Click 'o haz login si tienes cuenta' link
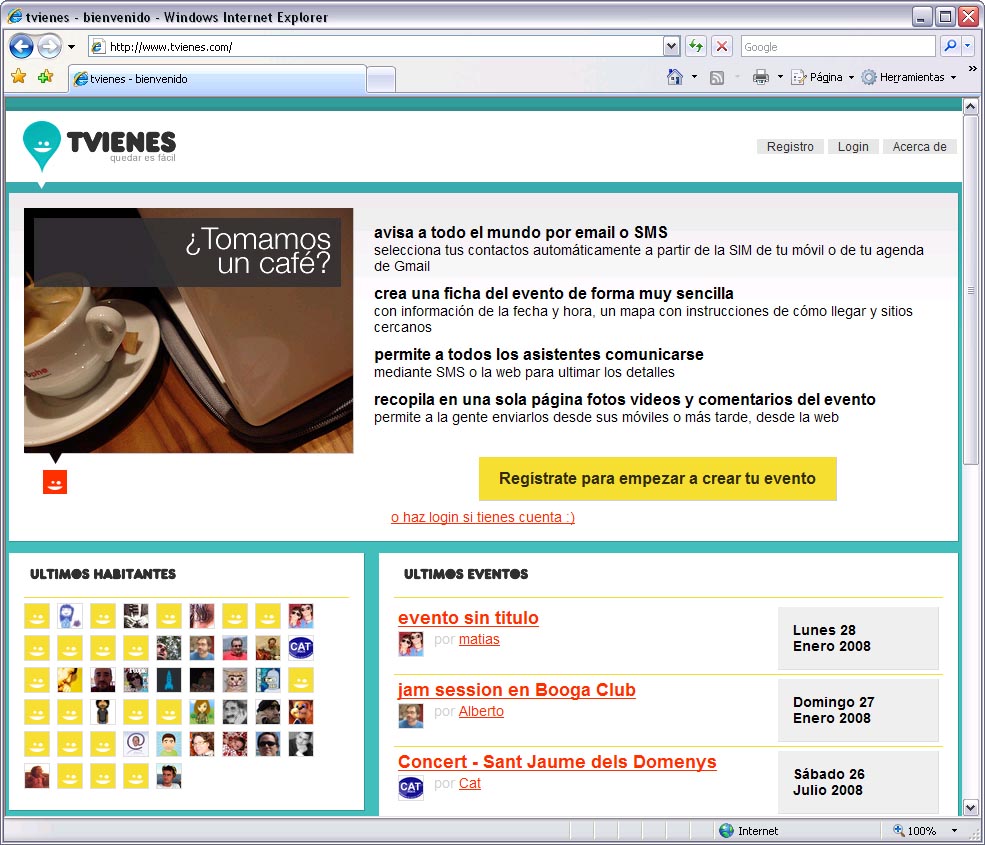Viewport: 985px width, 845px height. (x=482, y=517)
